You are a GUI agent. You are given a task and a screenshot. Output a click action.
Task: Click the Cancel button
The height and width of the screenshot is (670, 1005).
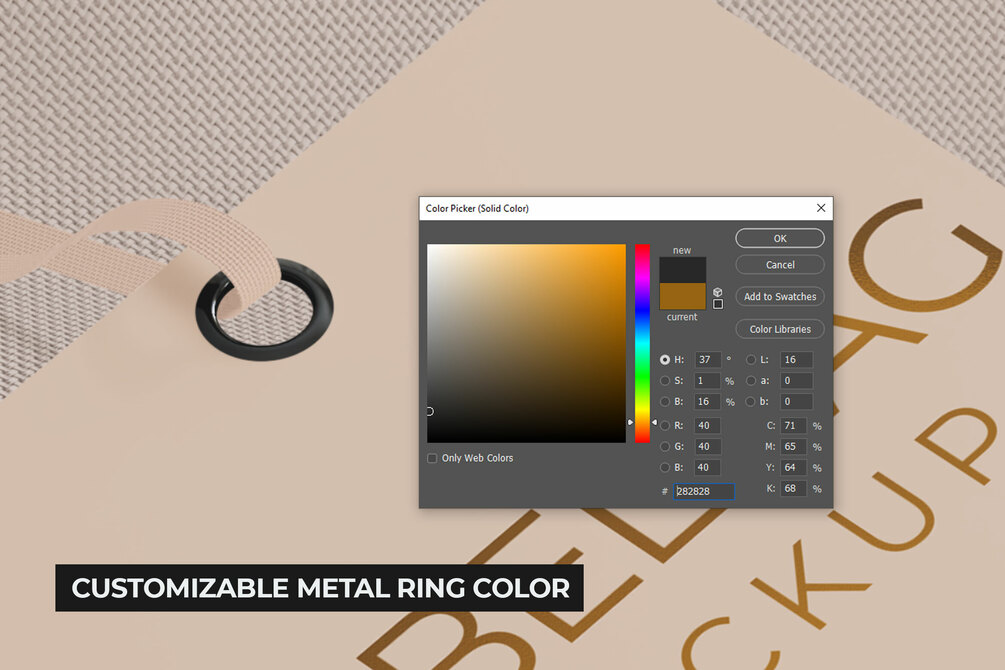click(780, 265)
